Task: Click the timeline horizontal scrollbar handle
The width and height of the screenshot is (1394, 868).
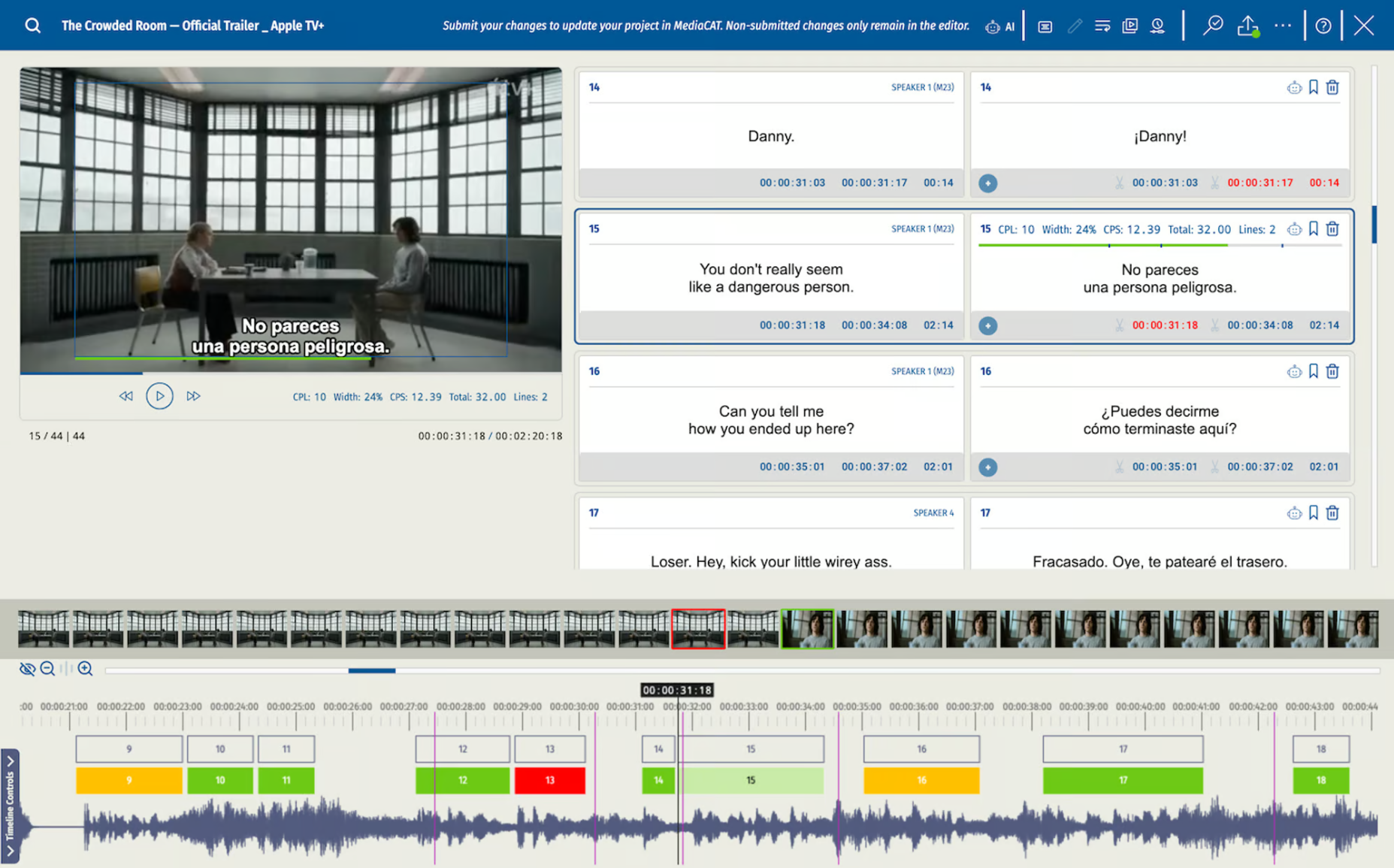Action: pyautogui.click(x=371, y=670)
